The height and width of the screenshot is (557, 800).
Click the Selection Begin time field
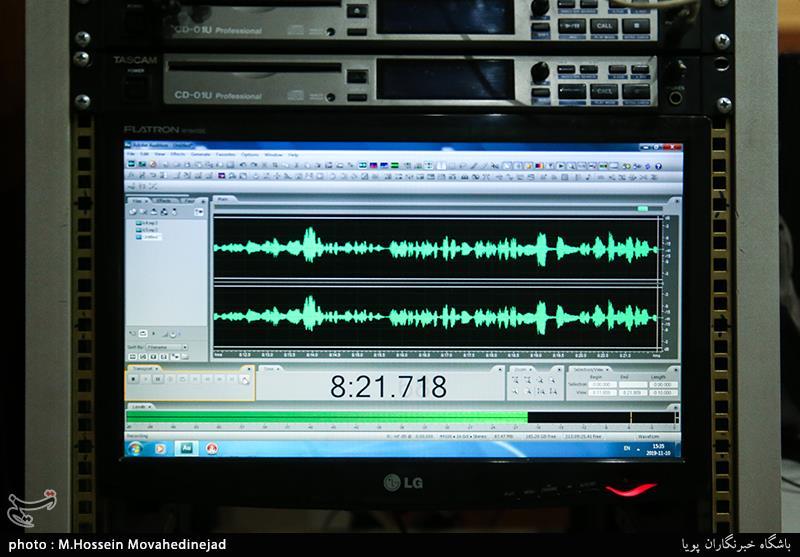click(x=600, y=383)
